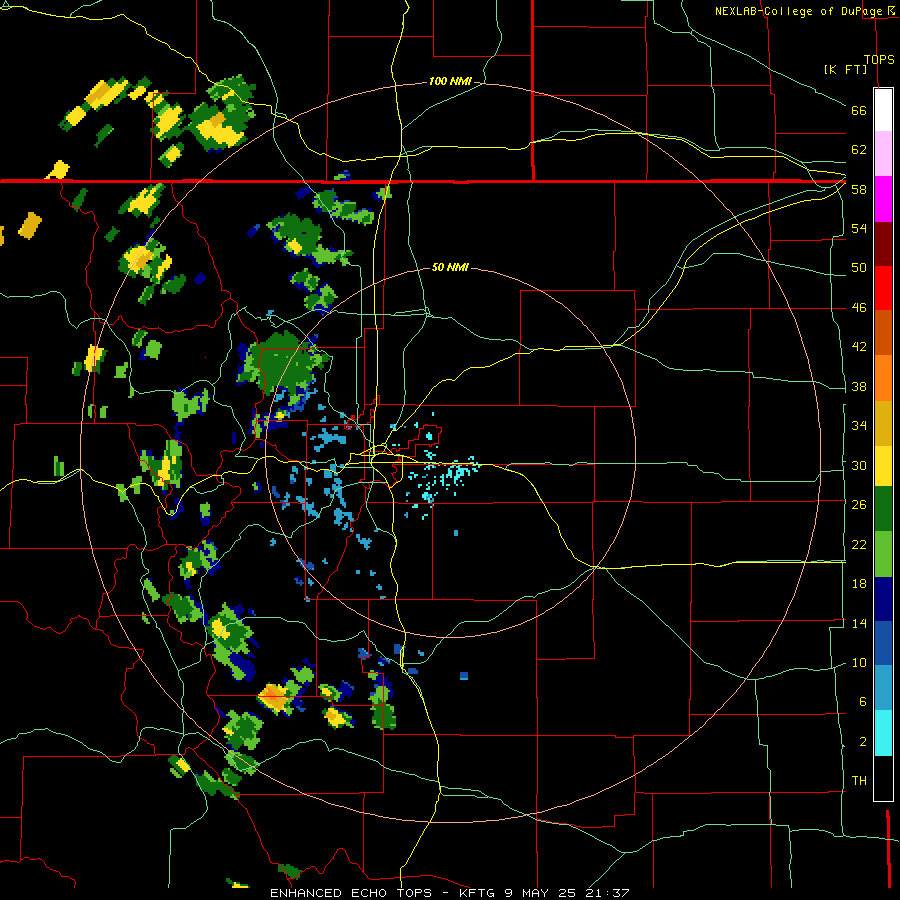Select the sky blue legend swatch
This screenshot has width=900, height=900.
[x=883, y=688]
